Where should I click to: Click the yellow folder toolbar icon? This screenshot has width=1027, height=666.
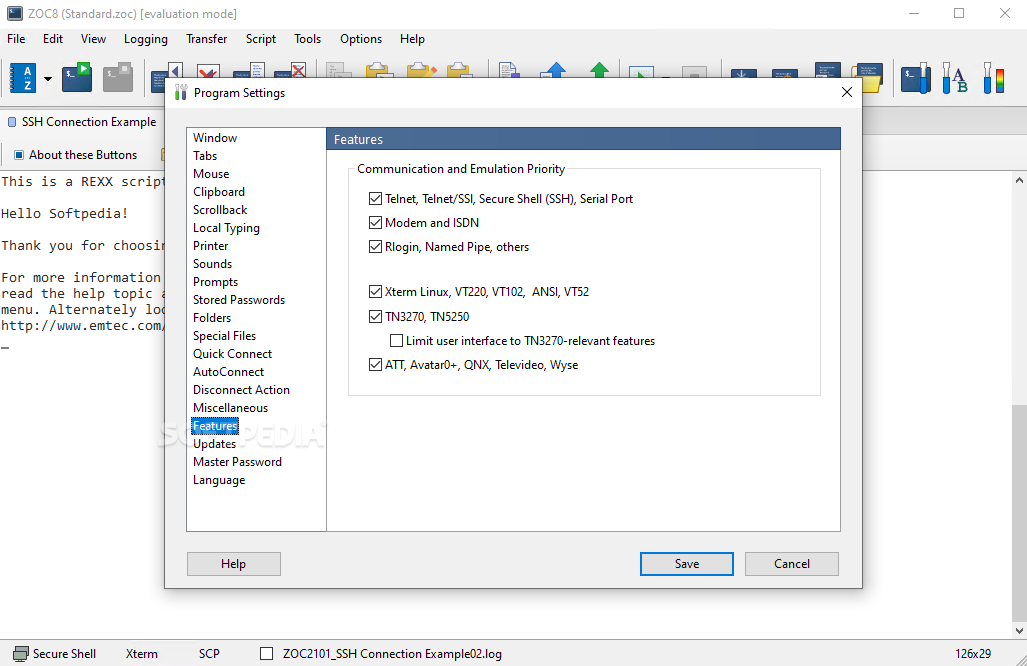click(x=868, y=78)
